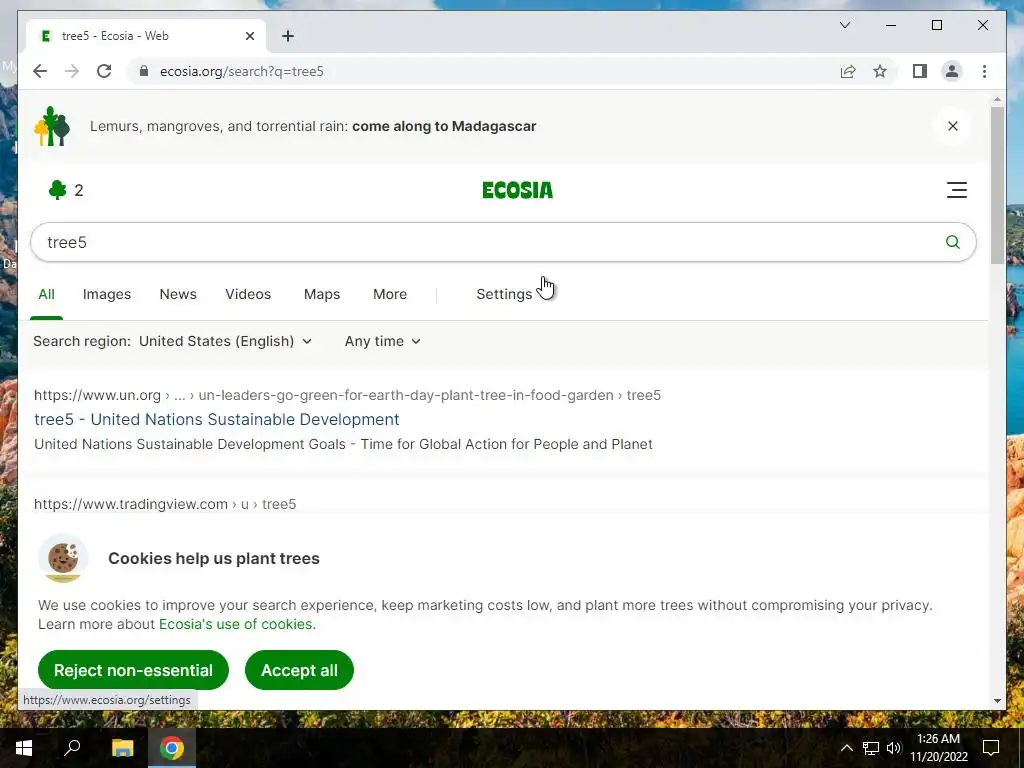Share this page icon in address bar

pyautogui.click(x=848, y=71)
